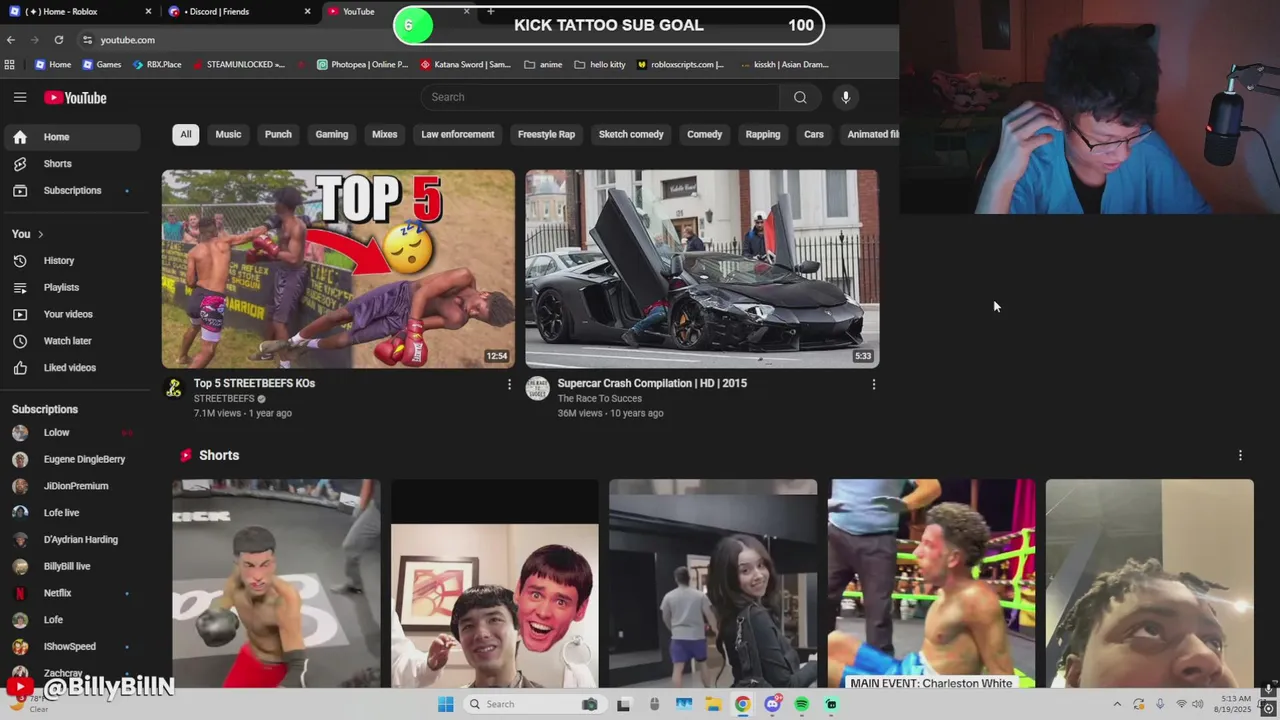Select the Mixes filter chip
This screenshot has width=1280, height=720.
385,134
